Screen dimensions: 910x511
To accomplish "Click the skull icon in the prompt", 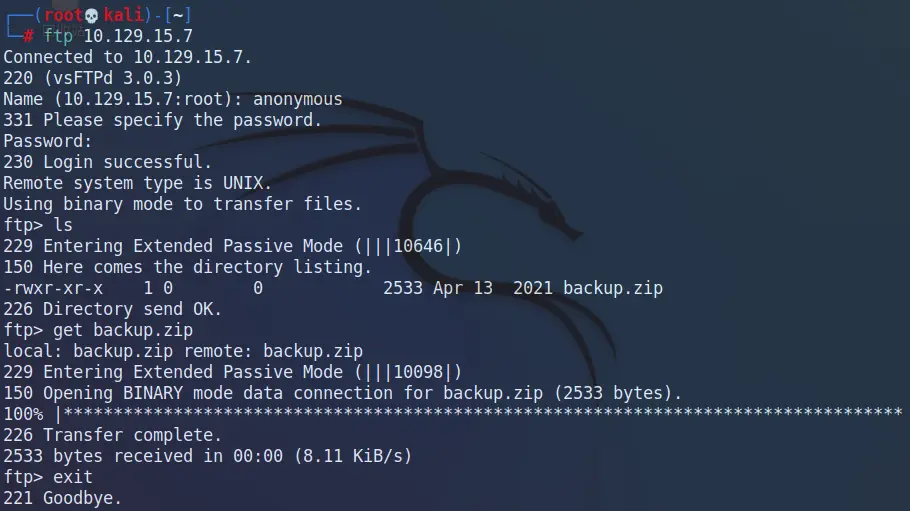I will [x=93, y=15].
